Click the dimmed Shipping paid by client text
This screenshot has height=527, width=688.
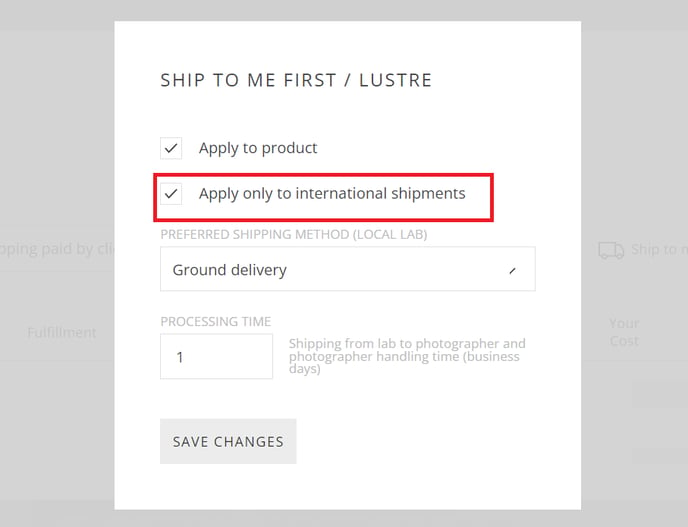57,249
